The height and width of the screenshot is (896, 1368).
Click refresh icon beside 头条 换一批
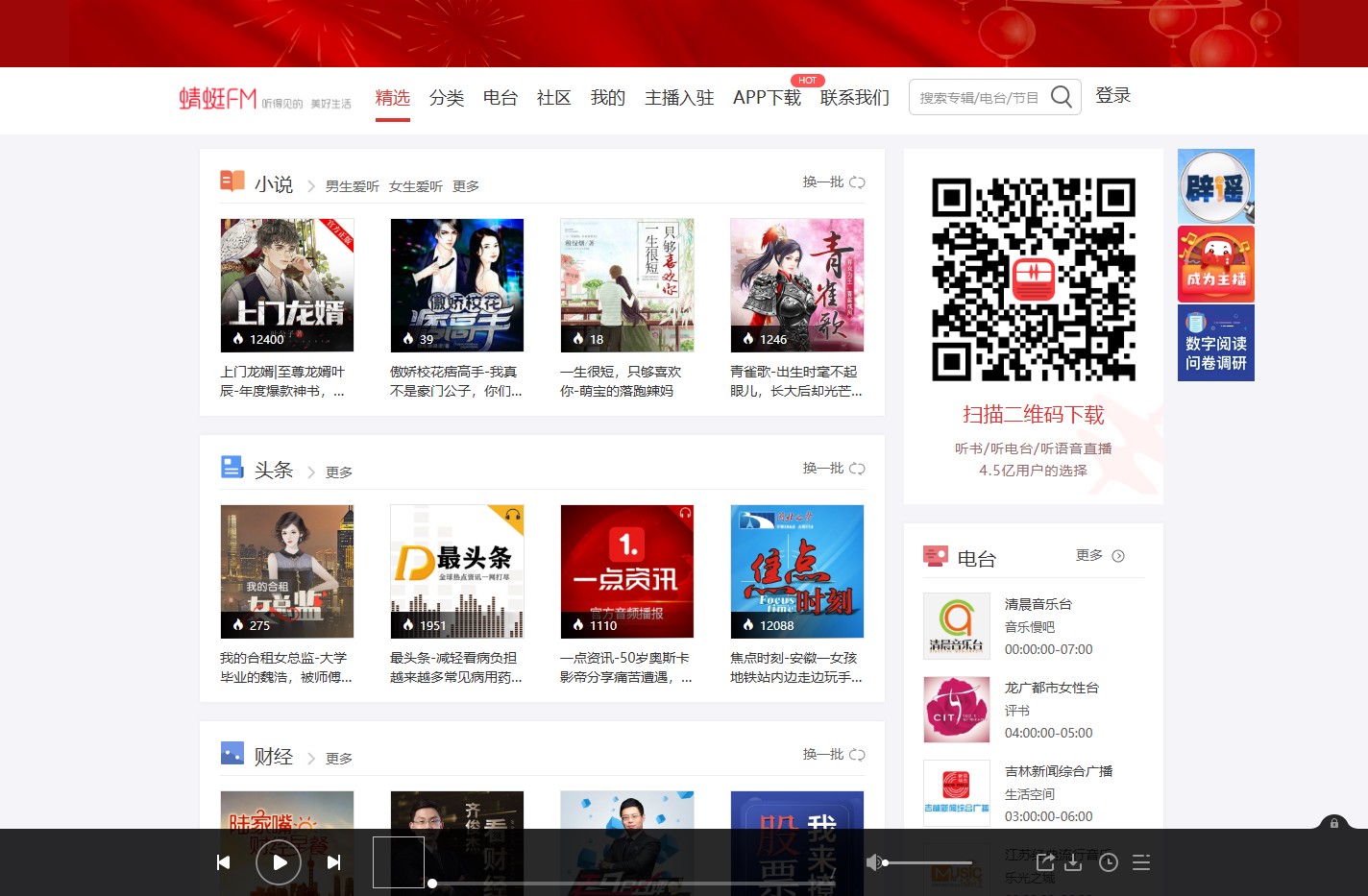(857, 469)
